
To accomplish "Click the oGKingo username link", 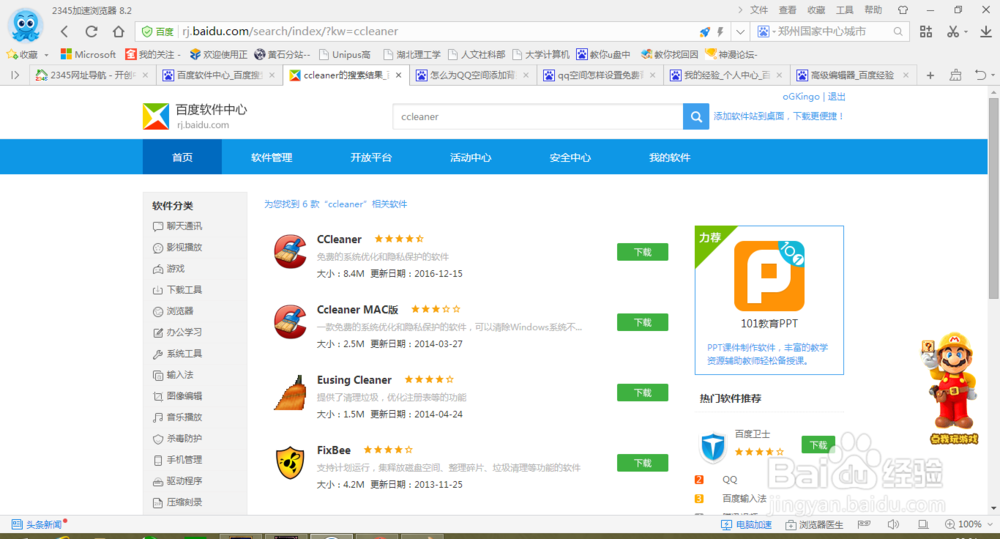I will click(801, 97).
